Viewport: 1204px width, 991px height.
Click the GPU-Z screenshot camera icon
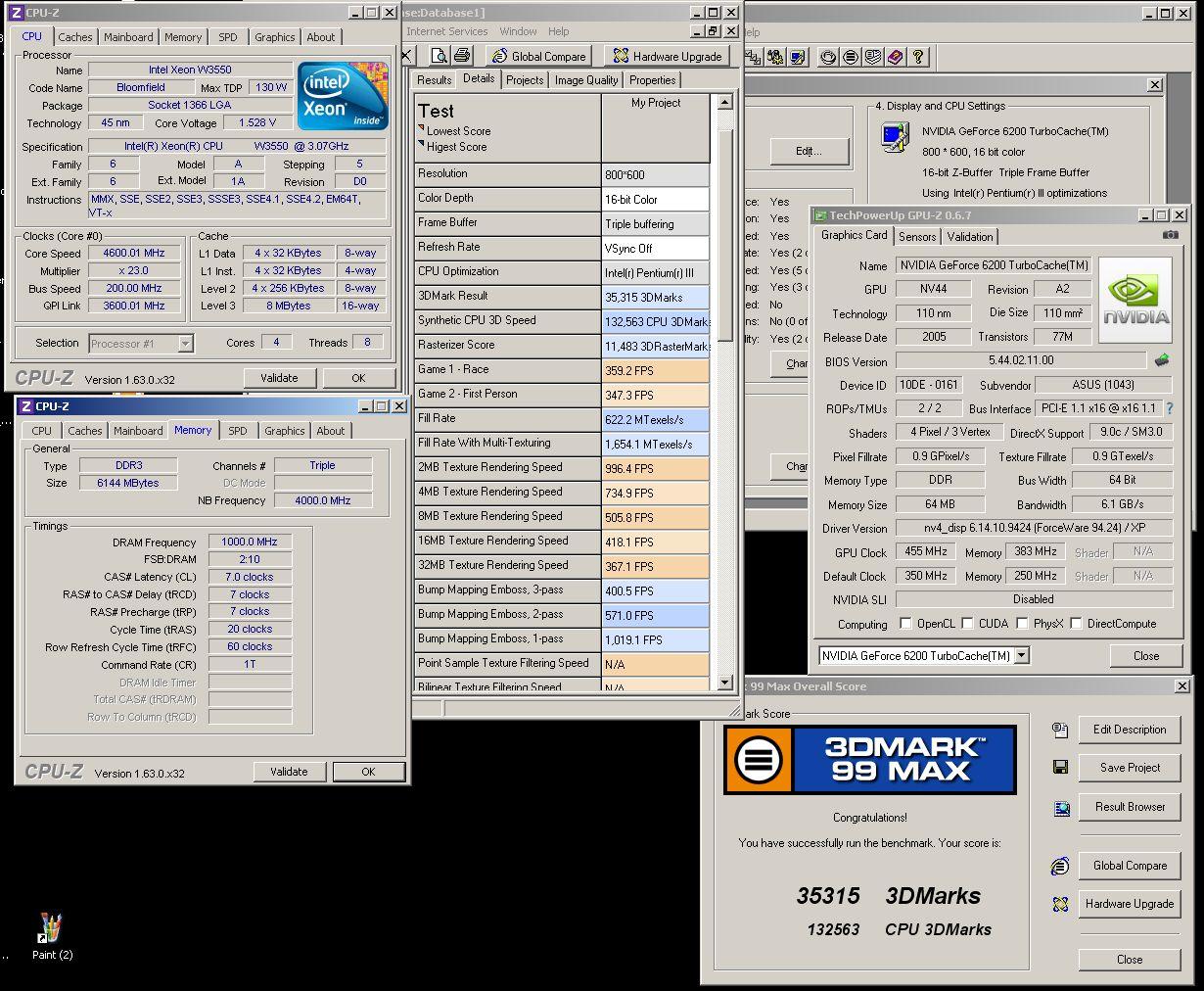[1170, 235]
